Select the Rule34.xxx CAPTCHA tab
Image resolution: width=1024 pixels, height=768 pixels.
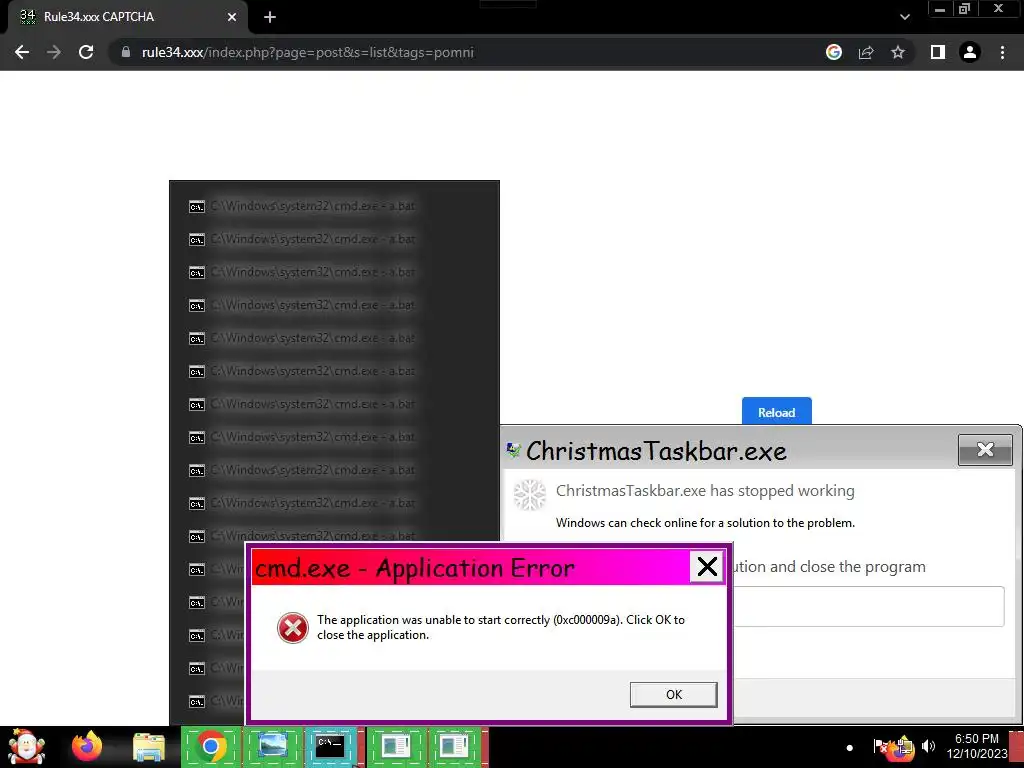coord(124,17)
